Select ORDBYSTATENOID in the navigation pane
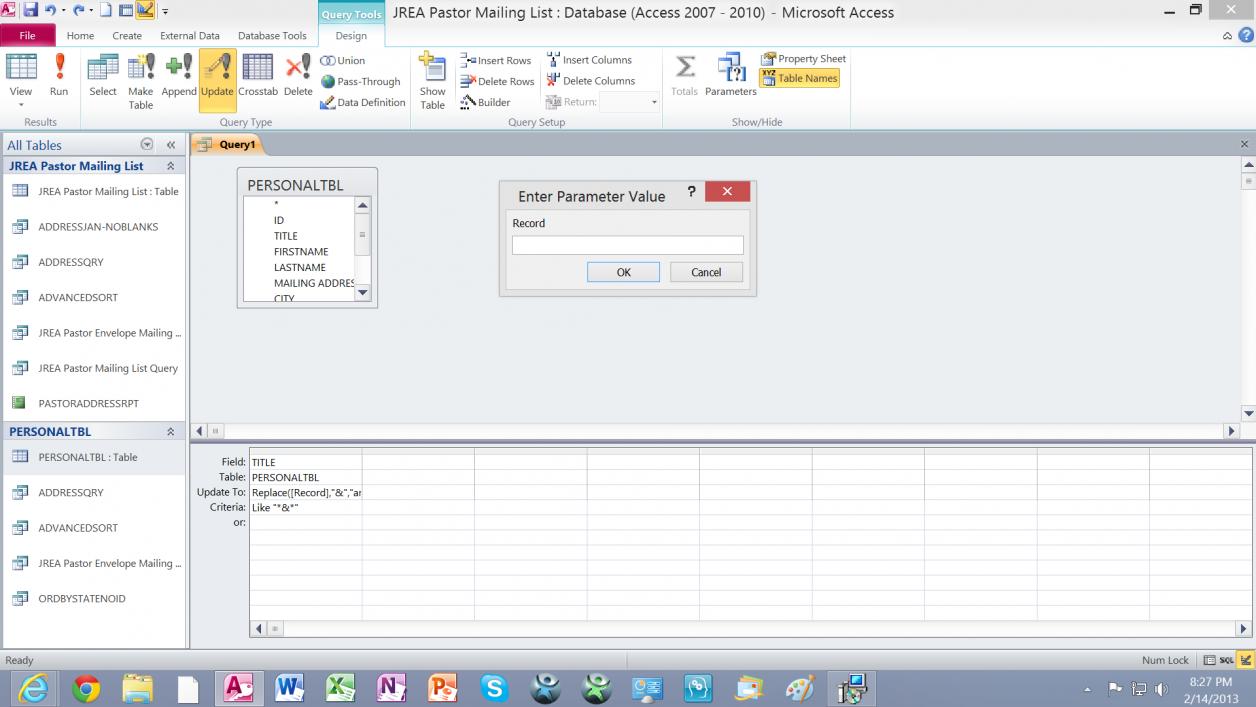 (x=82, y=599)
